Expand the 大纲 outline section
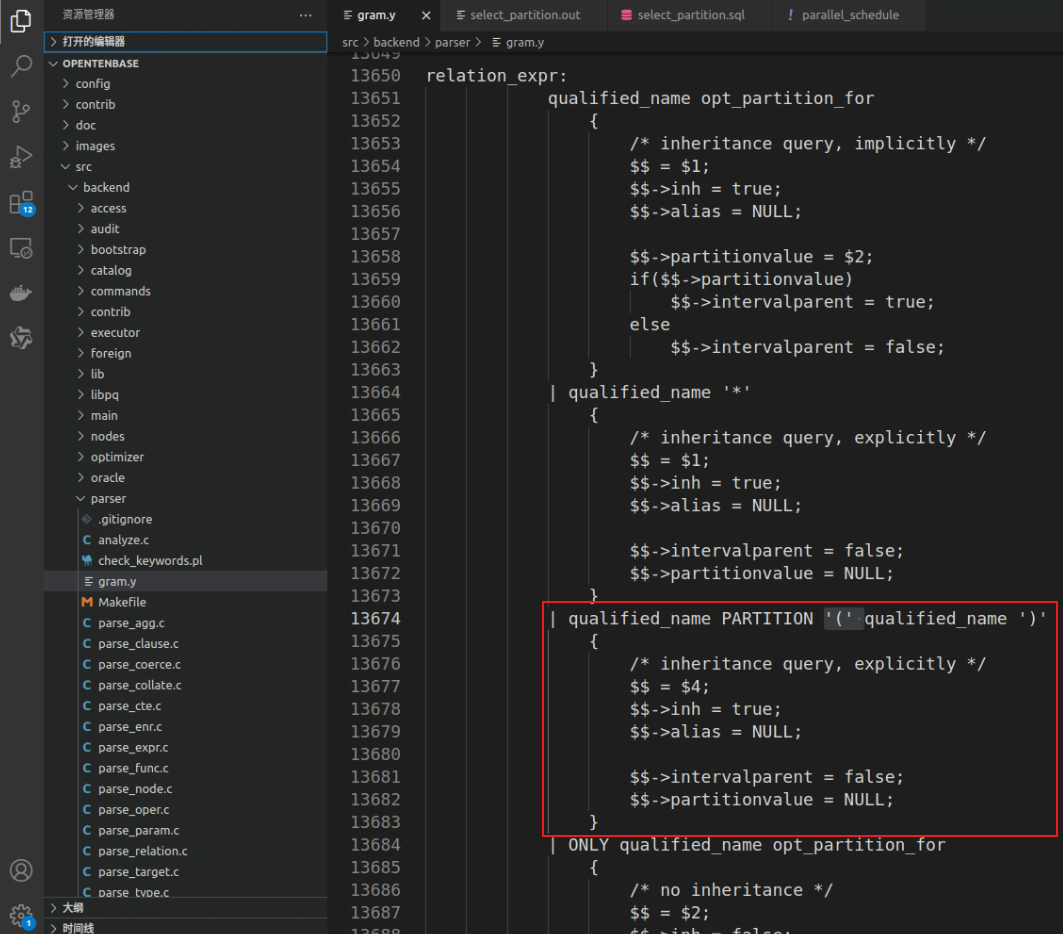This screenshot has height=934, width=1063. 186,908
